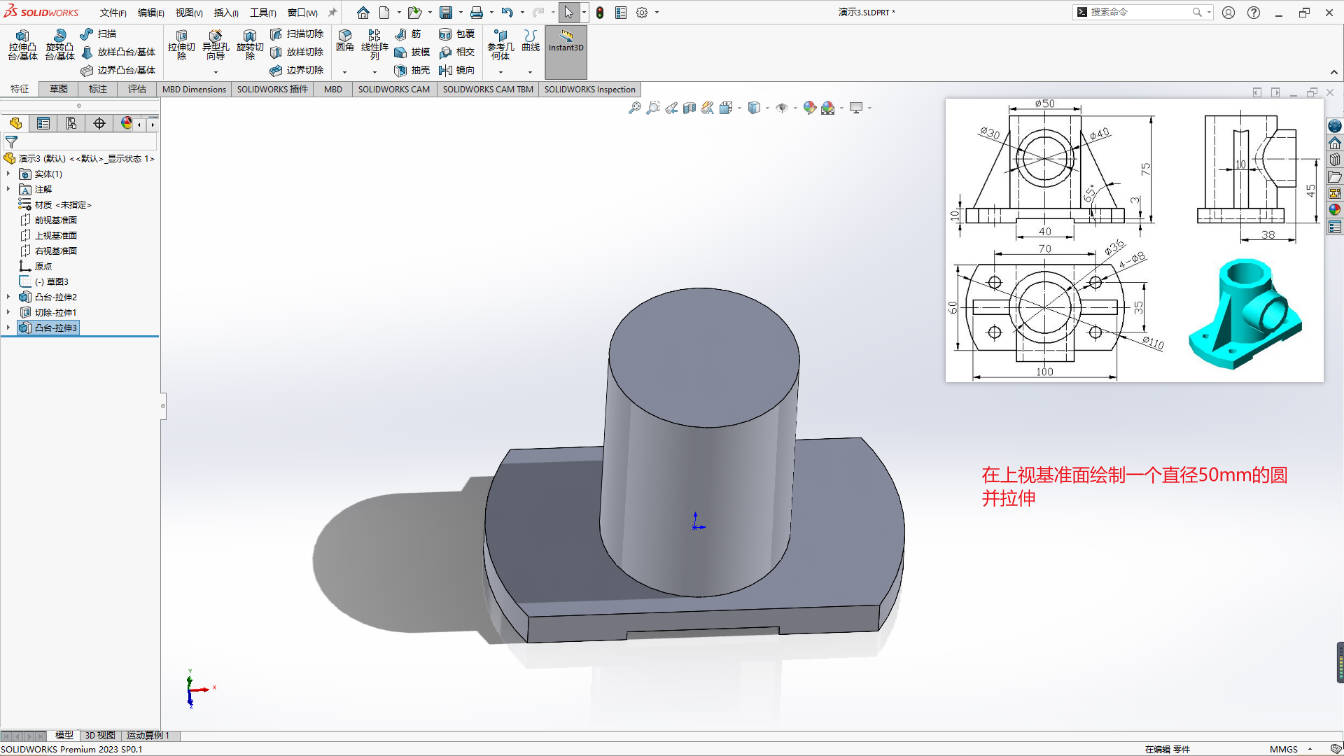Screen dimensions: 1344x756
Task: Select the 拔模 draft tool
Action: [x=411, y=52]
